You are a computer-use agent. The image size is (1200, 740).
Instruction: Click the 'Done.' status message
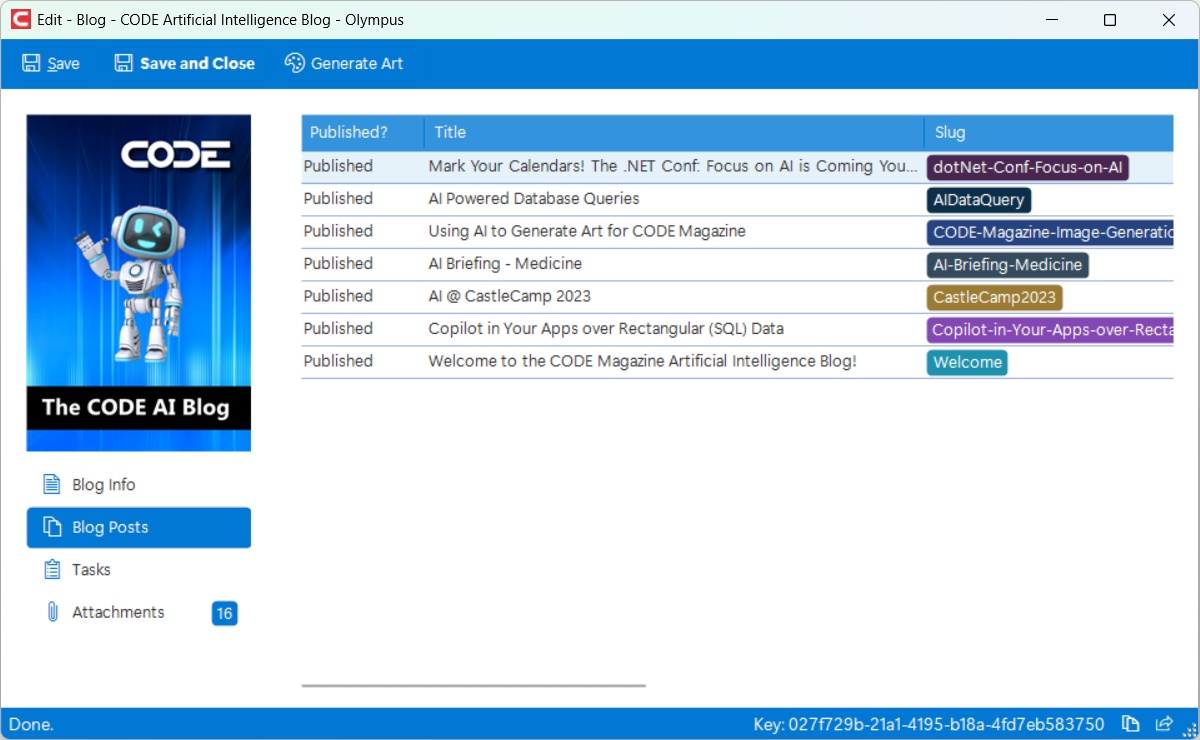31,724
